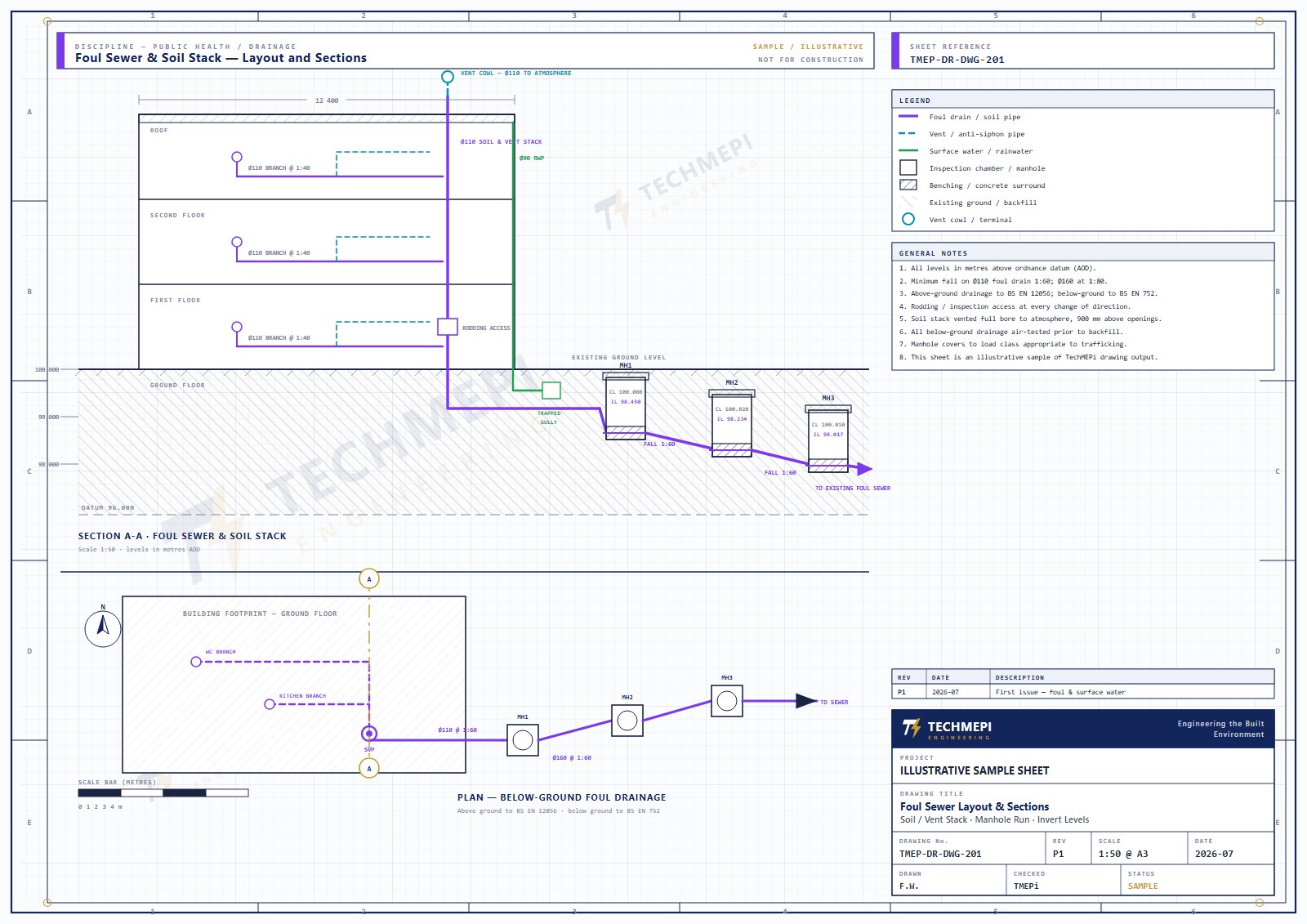Click 'DATUM 96.000' label
Viewport: 1307px width, 924px height.
pyautogui.click(x=108, y=508)
